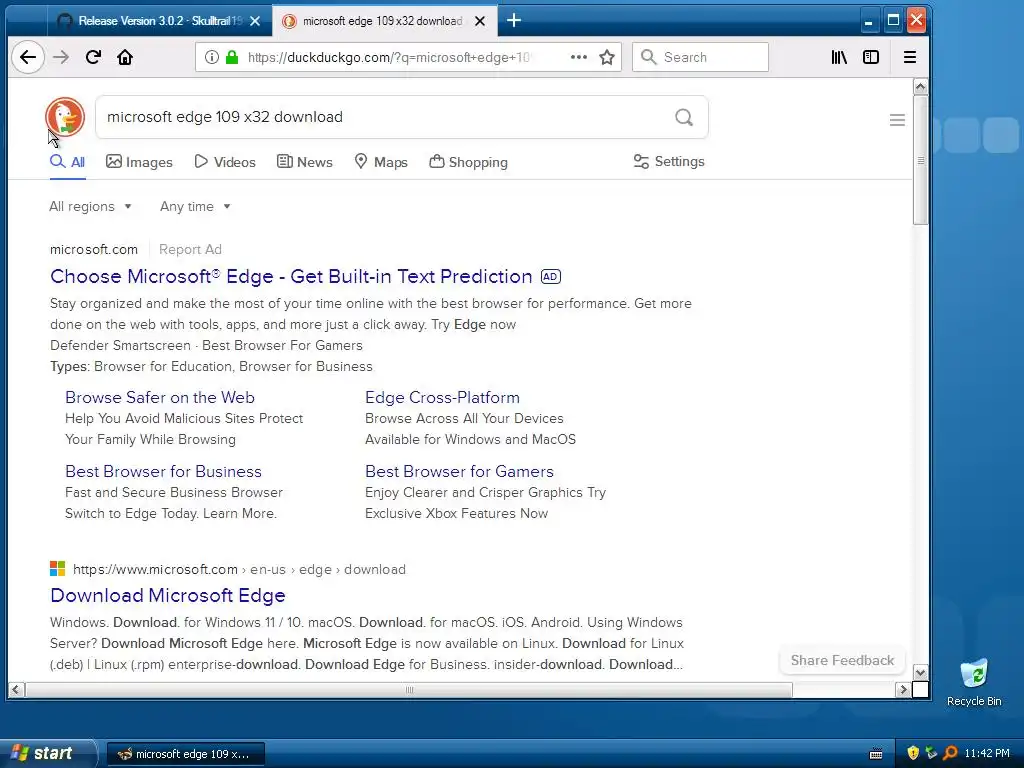Click the green padlock security icon
The height and width of the screenshot is (768, 1024).
coord(232,57)
